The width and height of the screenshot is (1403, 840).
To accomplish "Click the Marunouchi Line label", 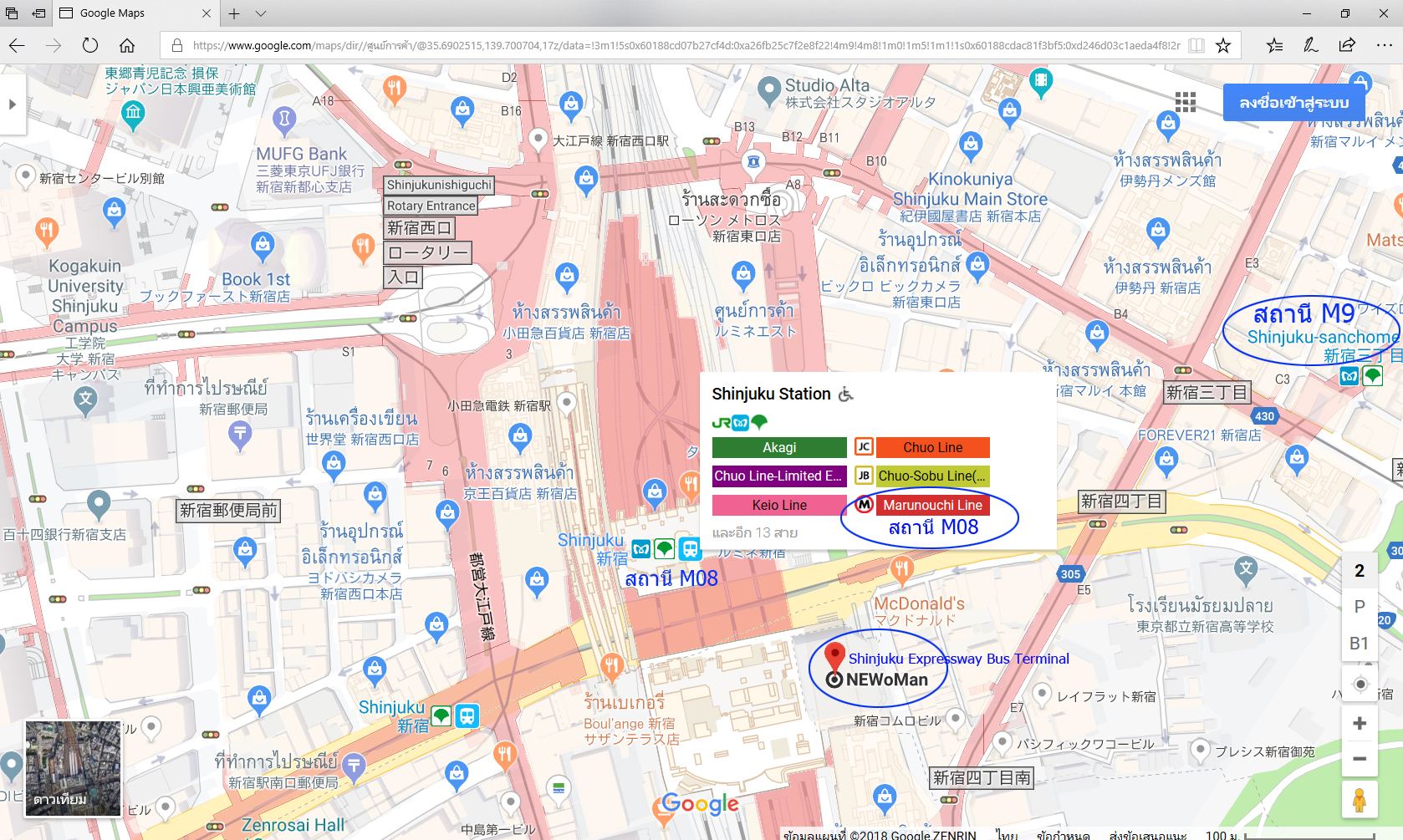I will 932,505.
